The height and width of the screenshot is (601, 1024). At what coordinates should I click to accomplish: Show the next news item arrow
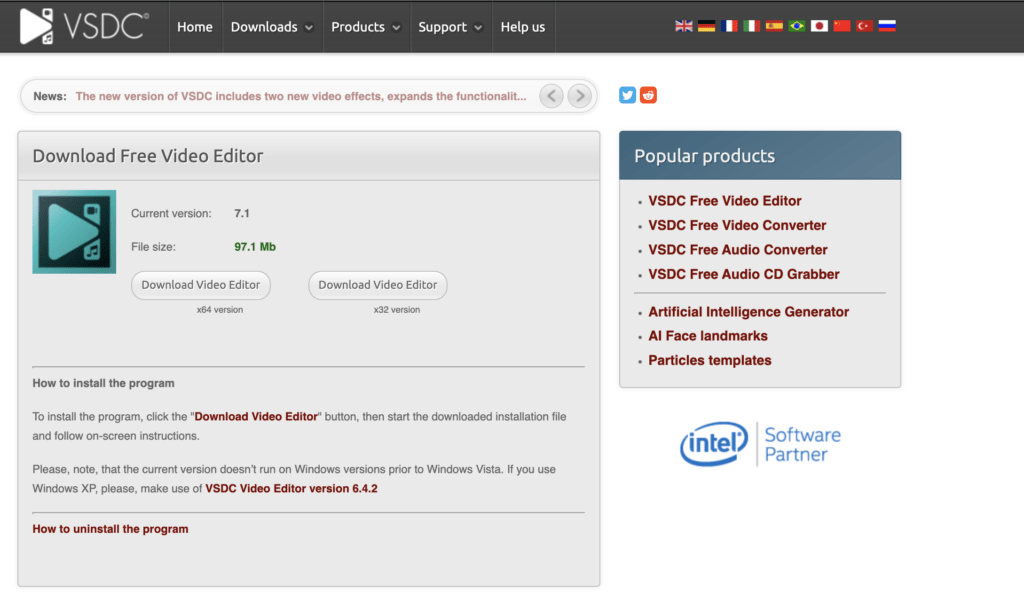click(x=580, y=96)
